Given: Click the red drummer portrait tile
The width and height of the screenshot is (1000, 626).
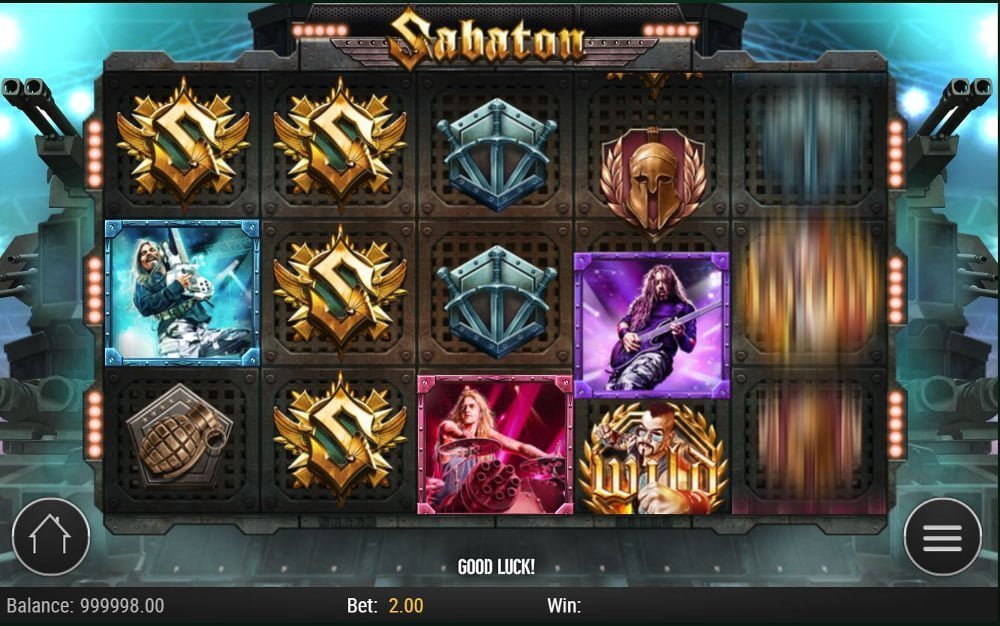Looking at the screenshot, I should click(495, 445).
